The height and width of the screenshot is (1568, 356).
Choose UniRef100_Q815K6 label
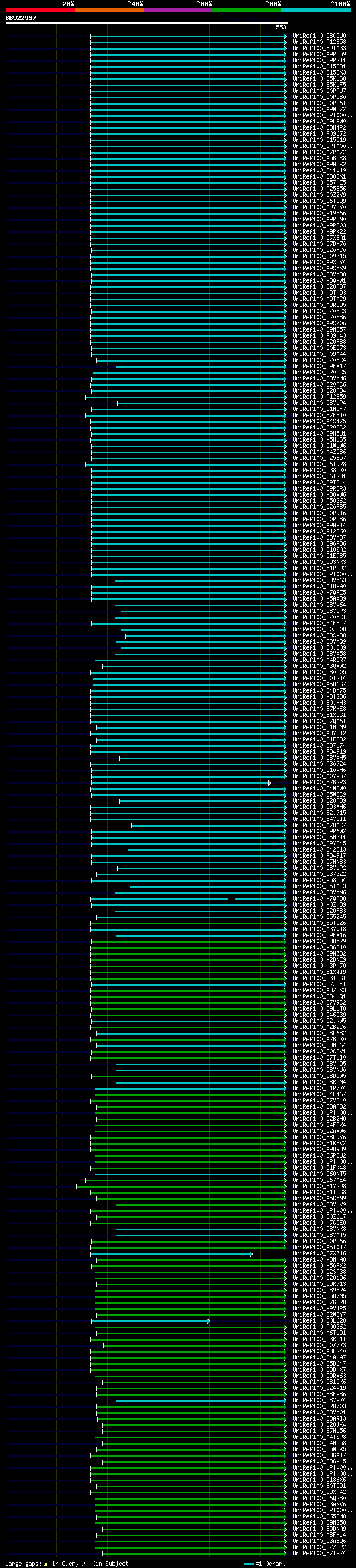pyautogui.click(x=319, y=1382)
